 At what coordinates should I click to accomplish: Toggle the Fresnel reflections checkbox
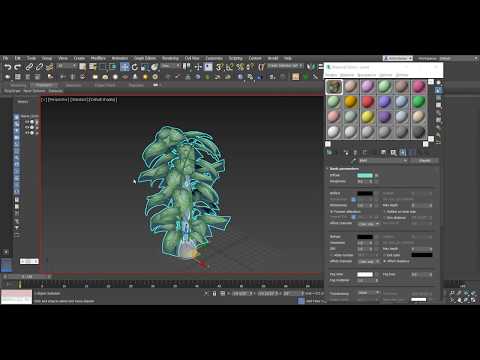tap(332, 212)
